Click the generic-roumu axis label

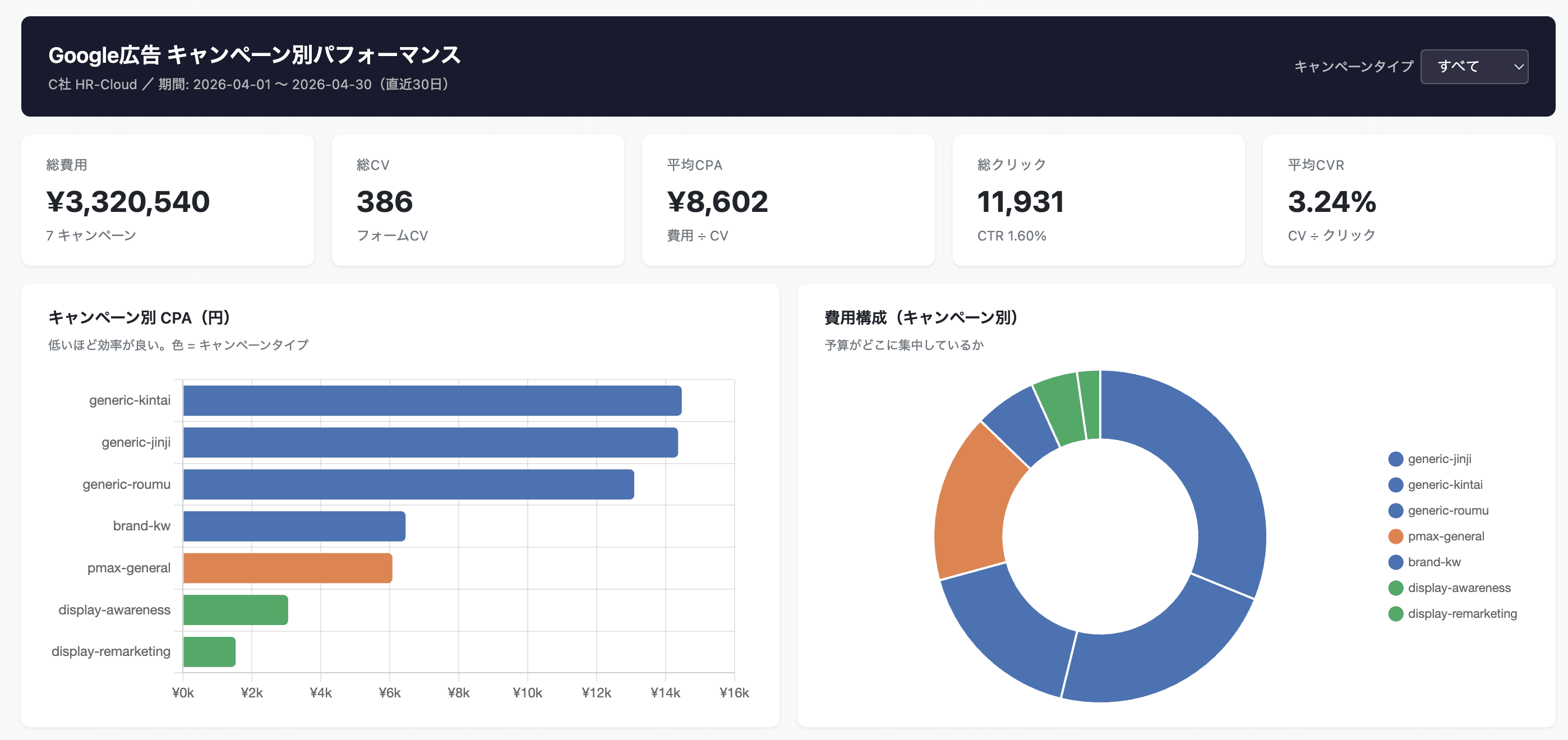point(127,484)
